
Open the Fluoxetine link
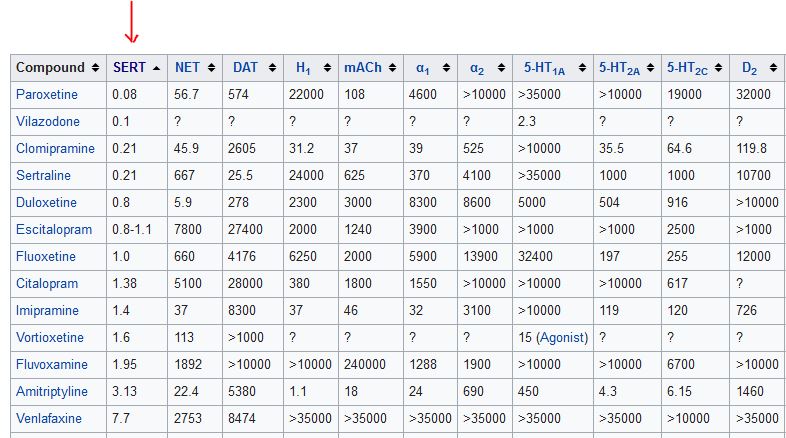pyautogui.click(x=46, y=257)
